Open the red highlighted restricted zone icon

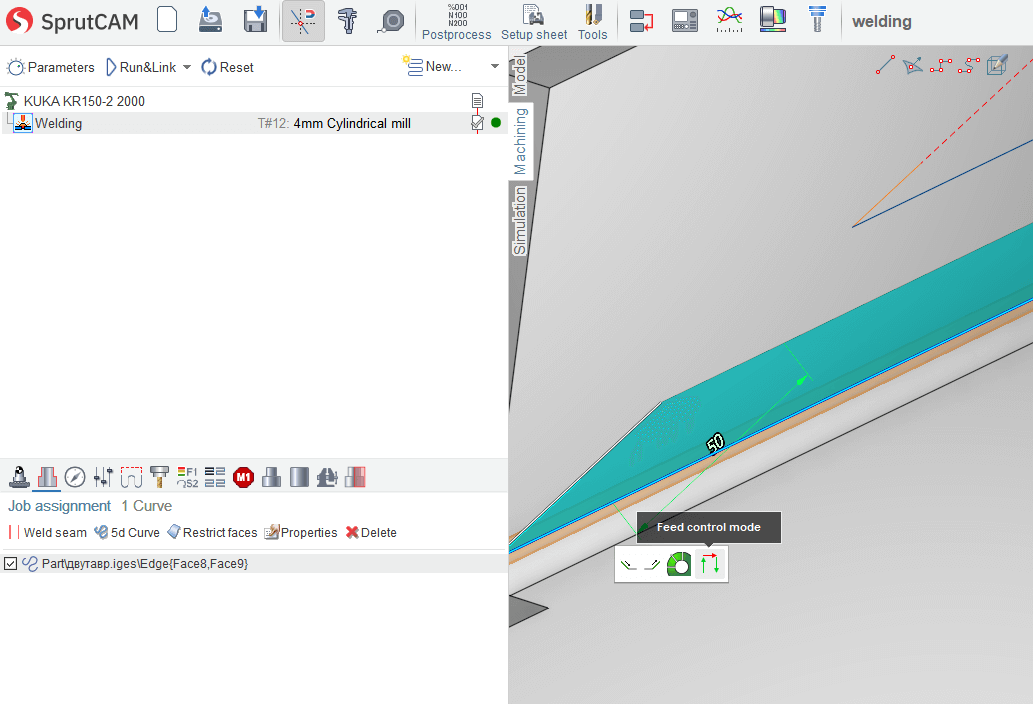click(x=355, y=477)
